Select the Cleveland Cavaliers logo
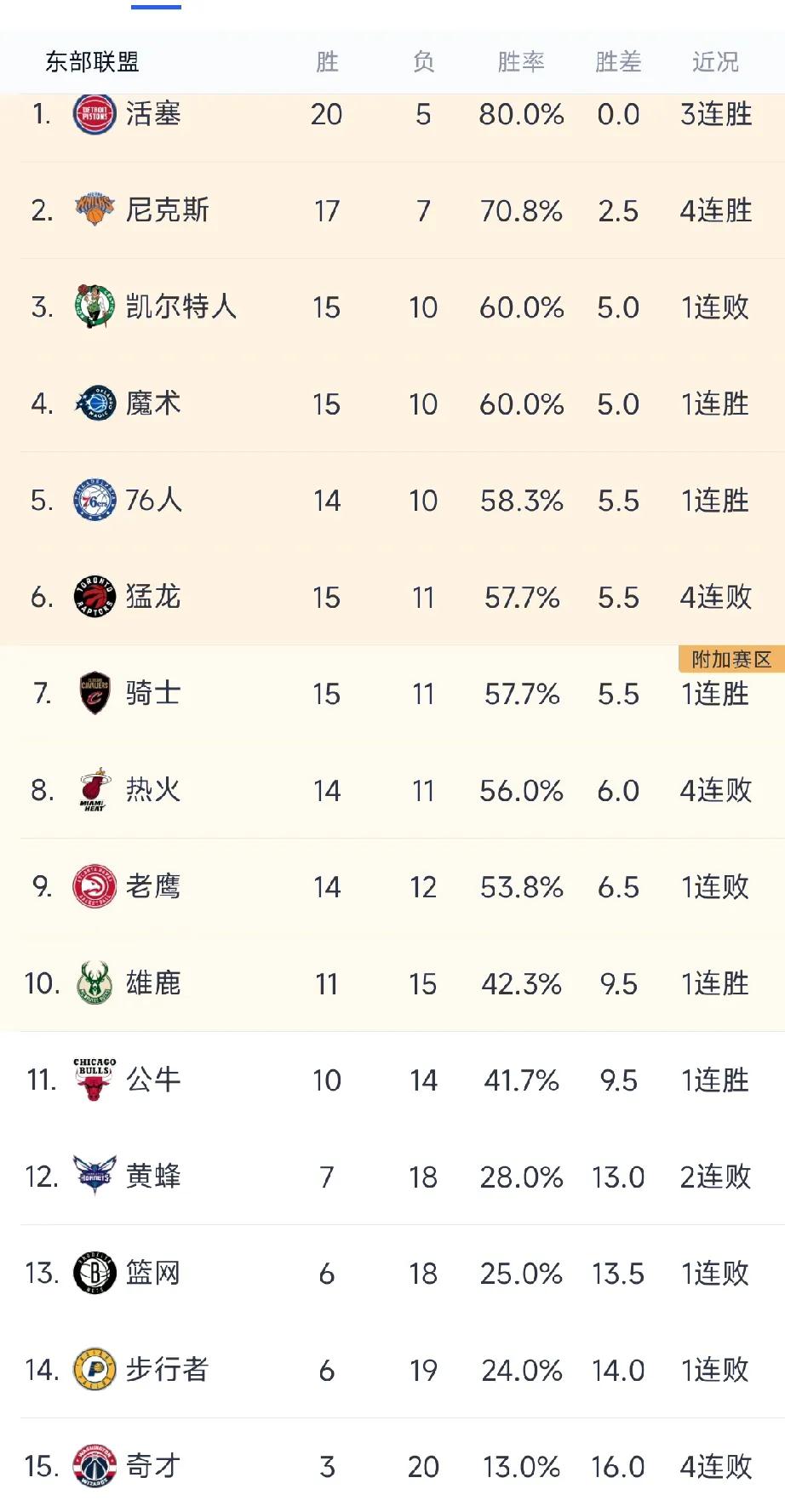This screenshot has height=1512, width=785. 95,693
